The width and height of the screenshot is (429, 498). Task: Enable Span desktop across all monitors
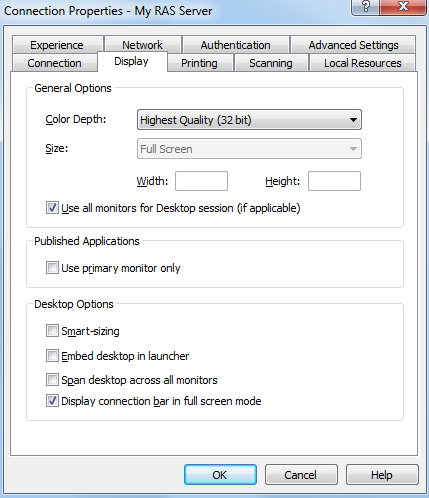[x=52, y=380]
